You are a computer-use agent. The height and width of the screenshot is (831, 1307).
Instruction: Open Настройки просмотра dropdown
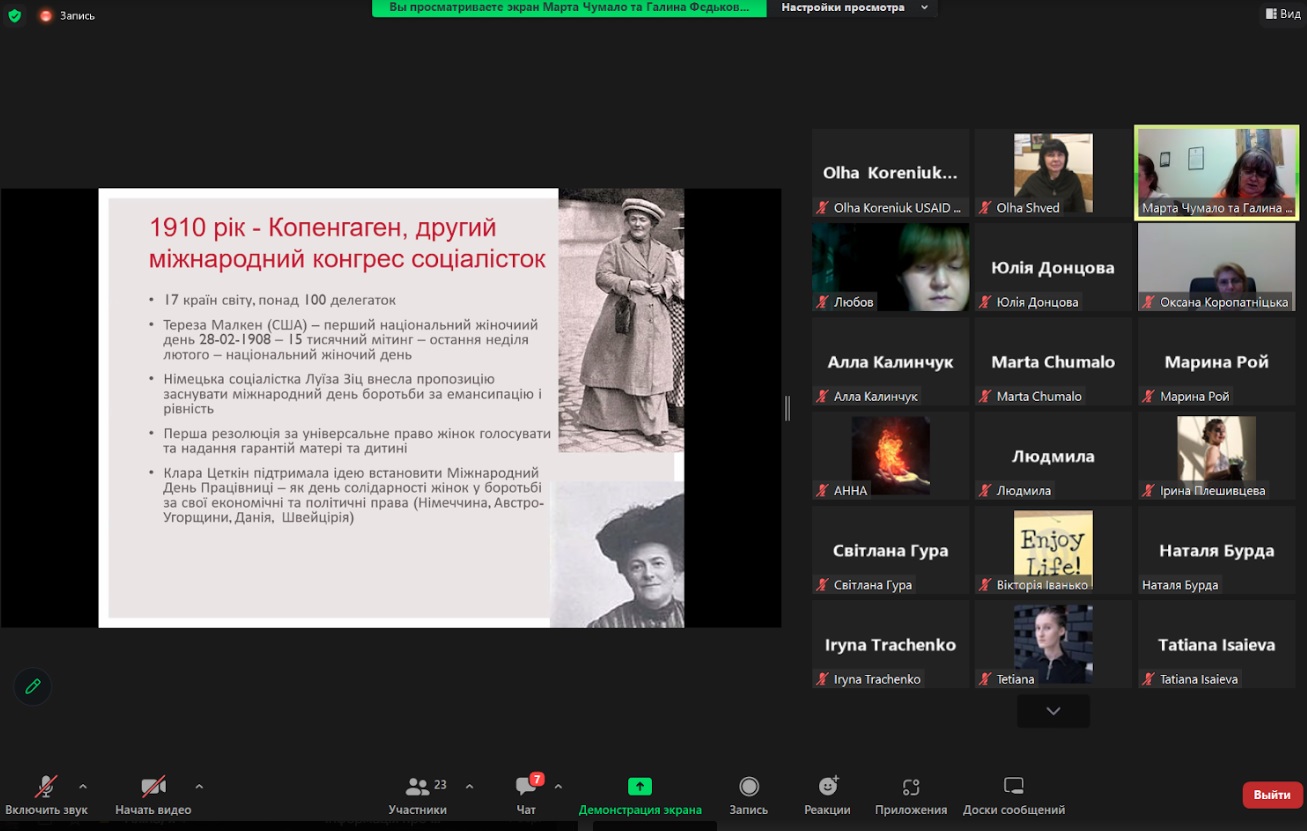(853, 8)
